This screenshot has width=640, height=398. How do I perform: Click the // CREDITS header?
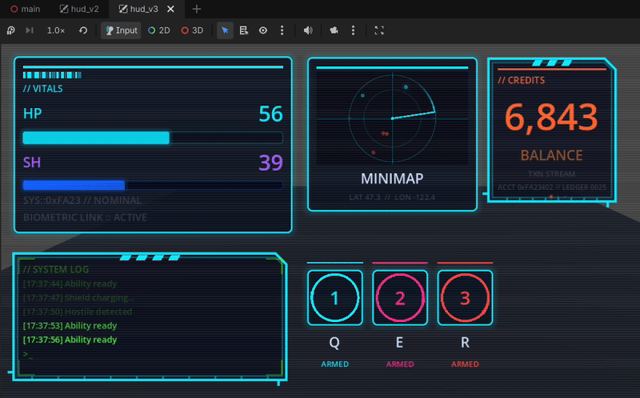(x=521, y=80)
